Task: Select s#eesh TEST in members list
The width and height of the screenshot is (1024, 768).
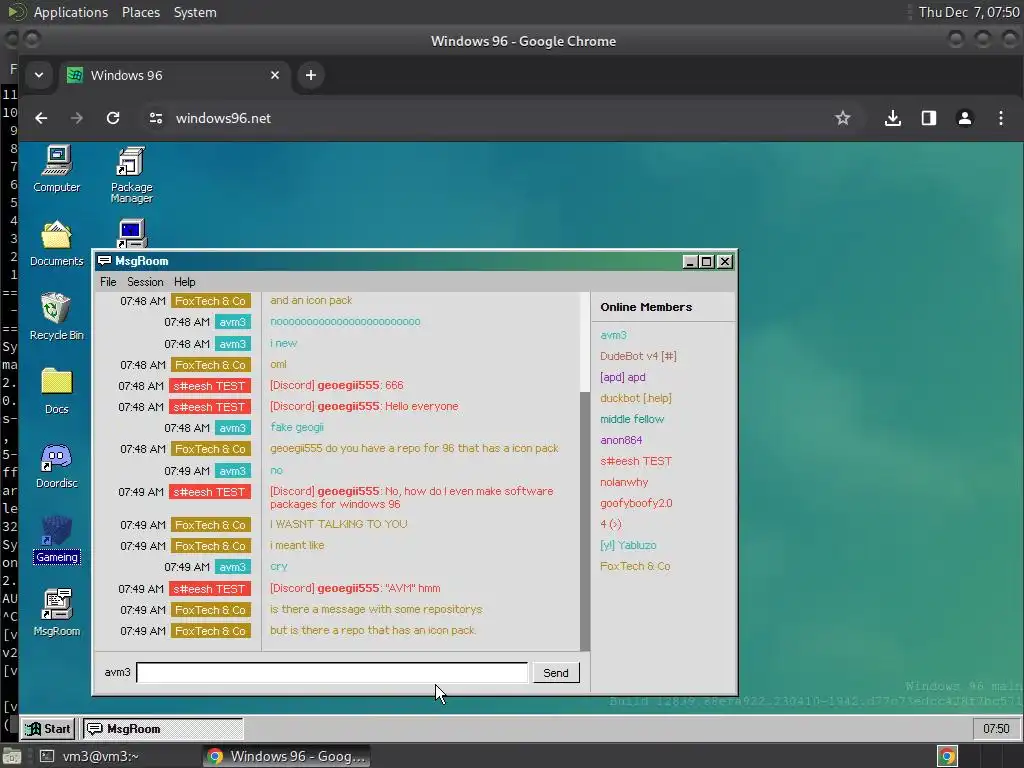Action: pos(635,461)
